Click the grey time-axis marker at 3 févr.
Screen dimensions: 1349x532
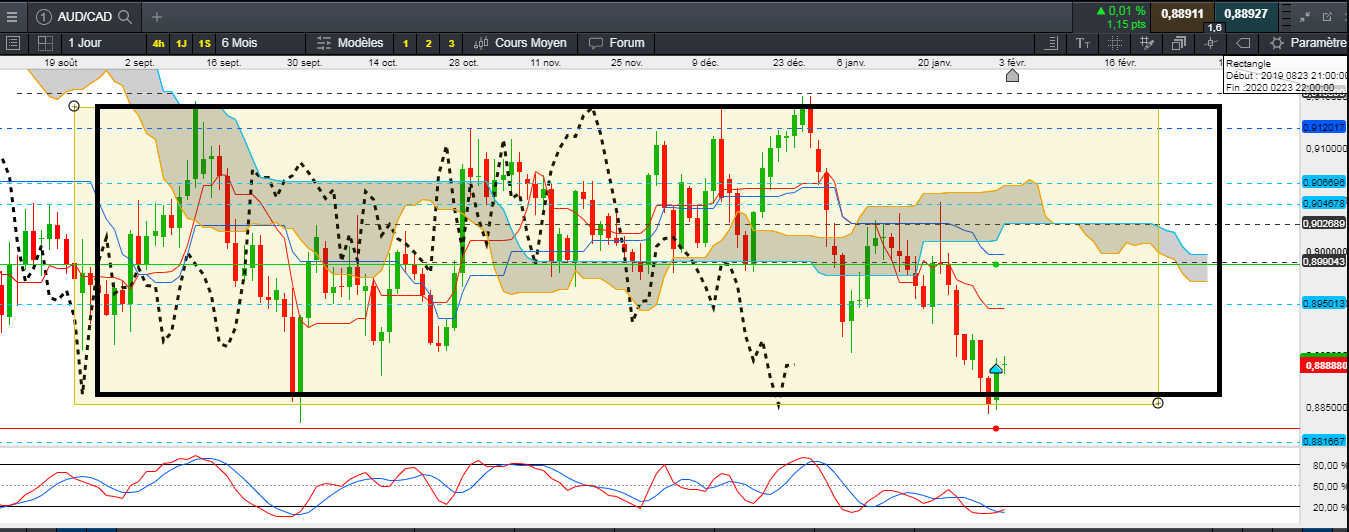(1012, 75)
